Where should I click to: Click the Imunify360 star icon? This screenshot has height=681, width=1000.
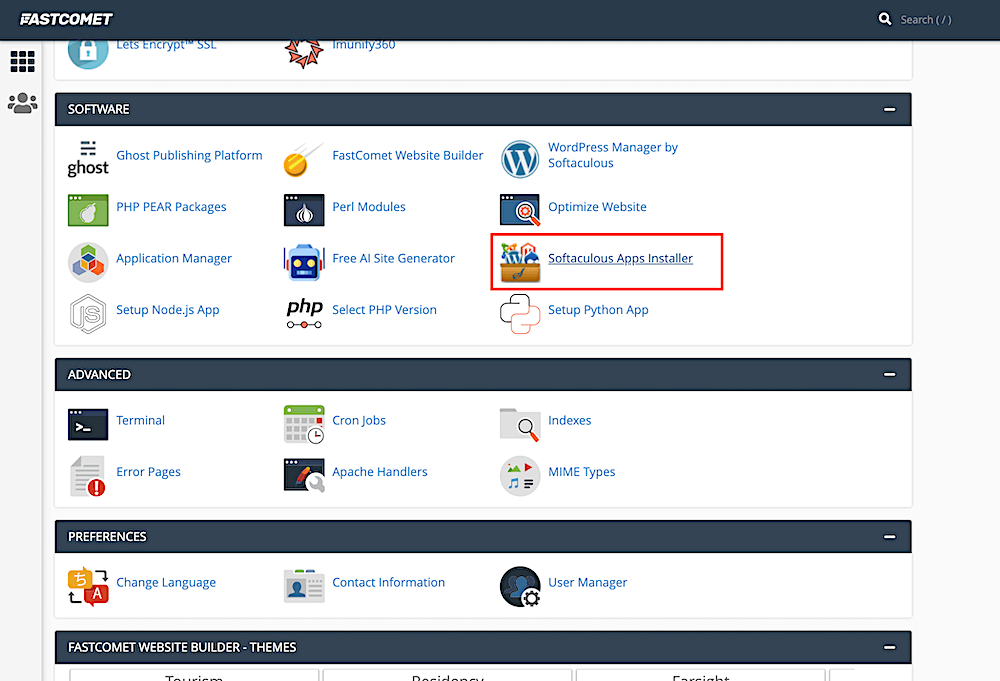[304, 54]
